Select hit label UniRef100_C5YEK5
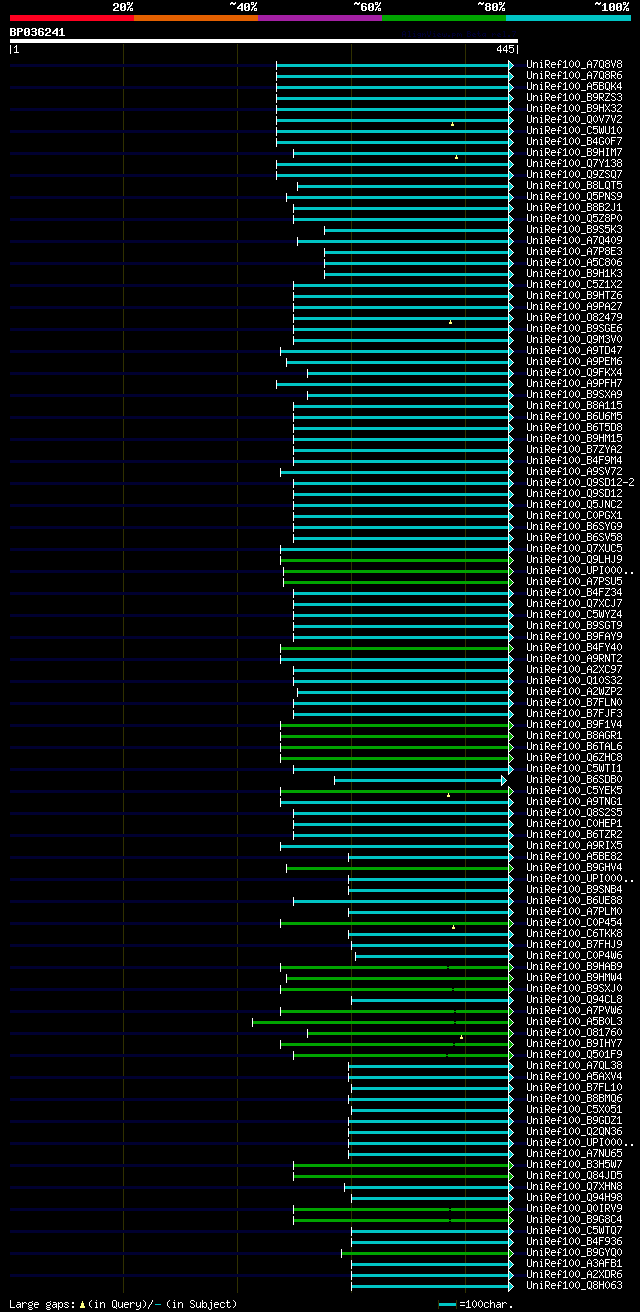The image size is (640, 1312). point(574,791)
